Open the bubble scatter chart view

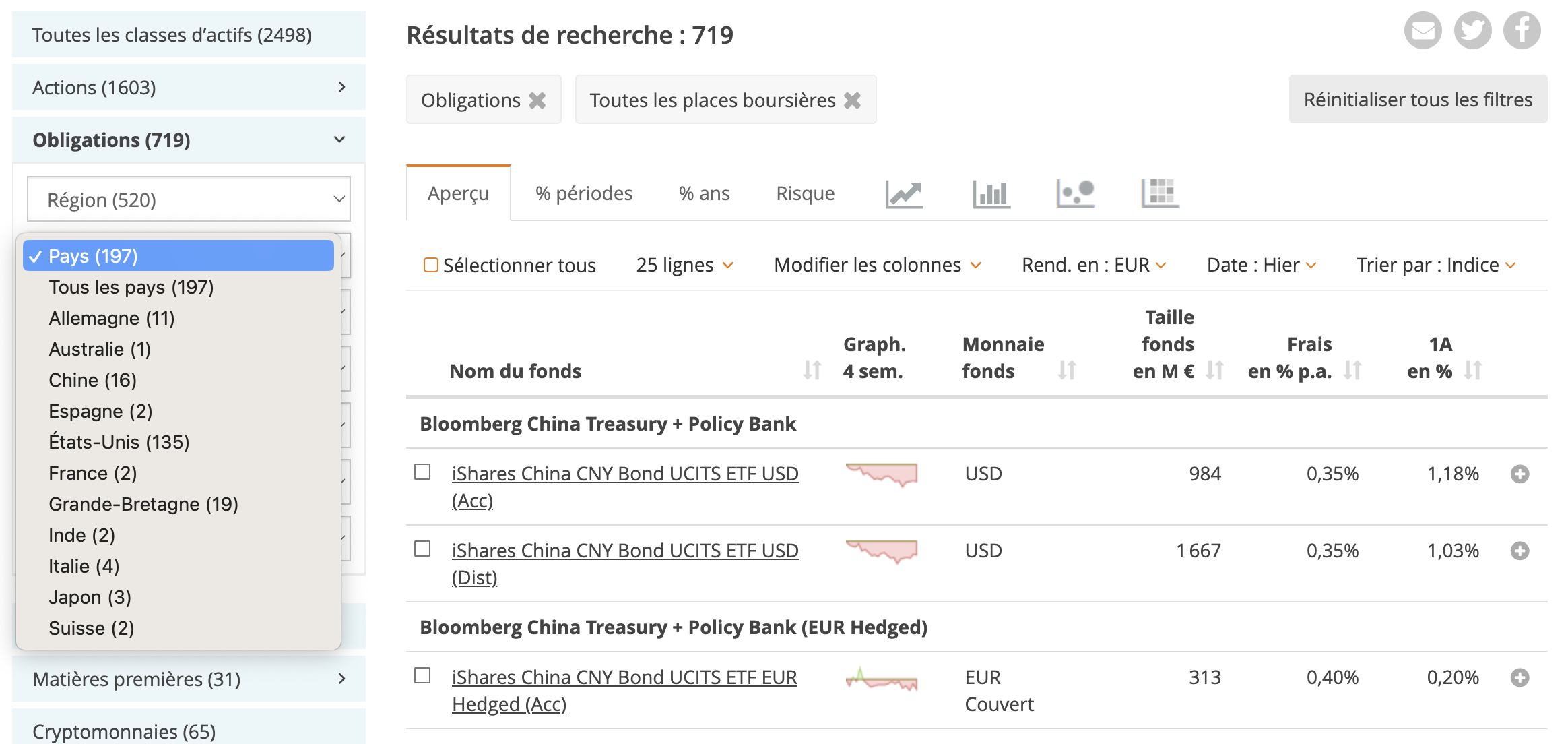click(1075, 194)
